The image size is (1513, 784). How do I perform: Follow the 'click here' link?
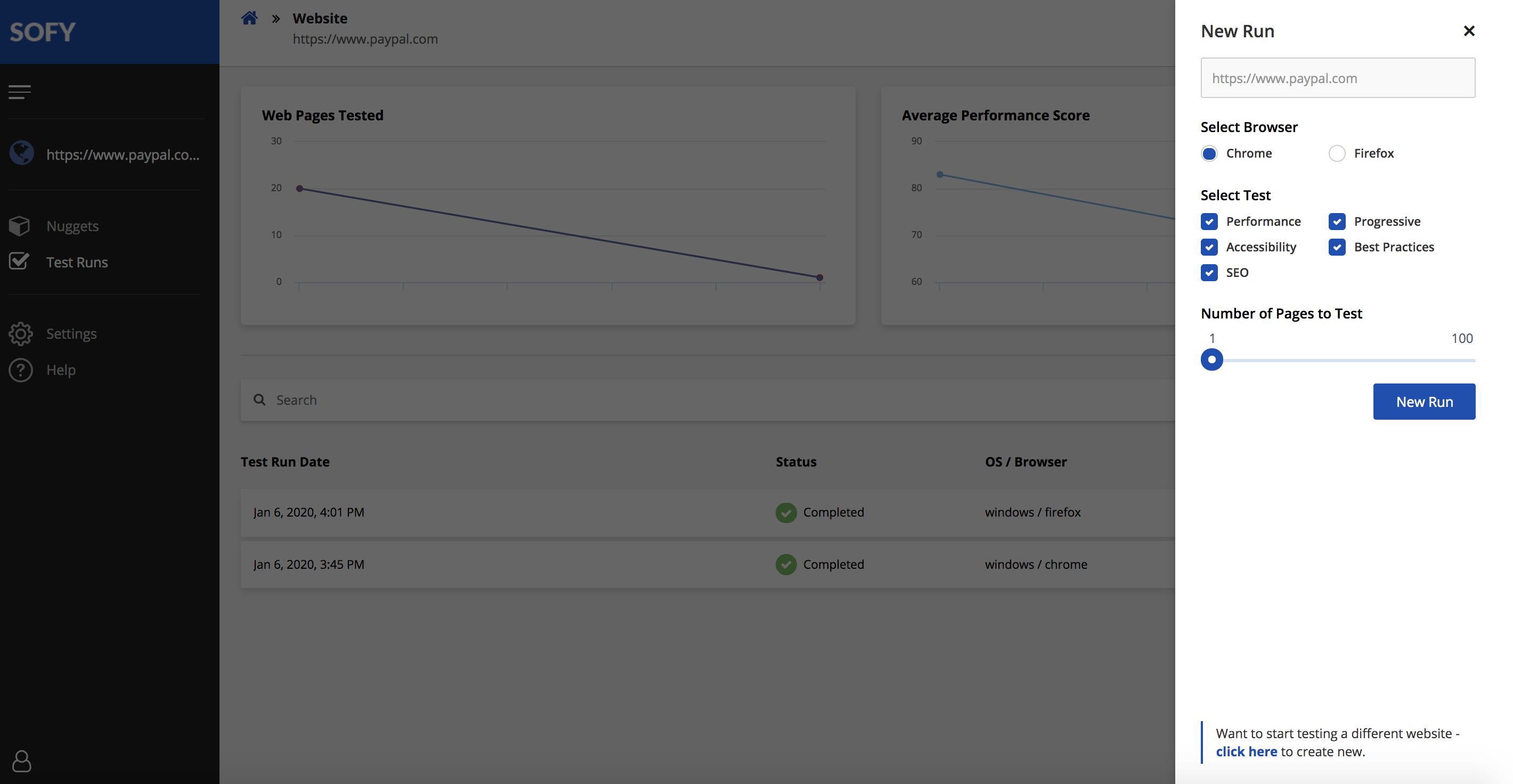coord(1246,752)
